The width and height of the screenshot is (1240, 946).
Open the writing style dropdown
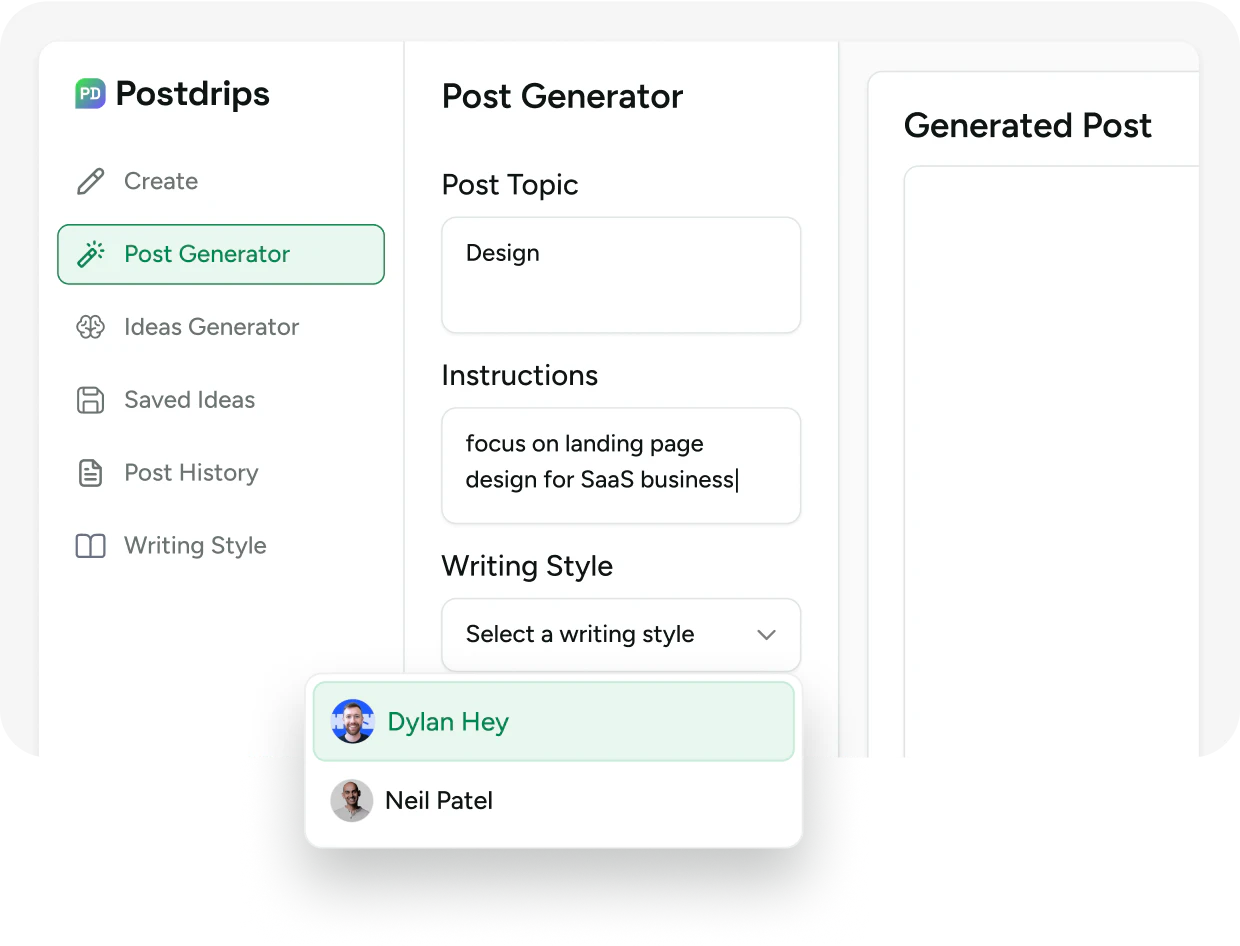tap(620, 634)
